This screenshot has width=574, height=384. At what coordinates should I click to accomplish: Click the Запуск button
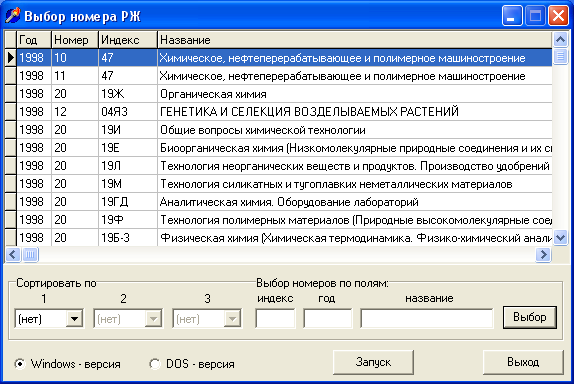coord(373,362)
